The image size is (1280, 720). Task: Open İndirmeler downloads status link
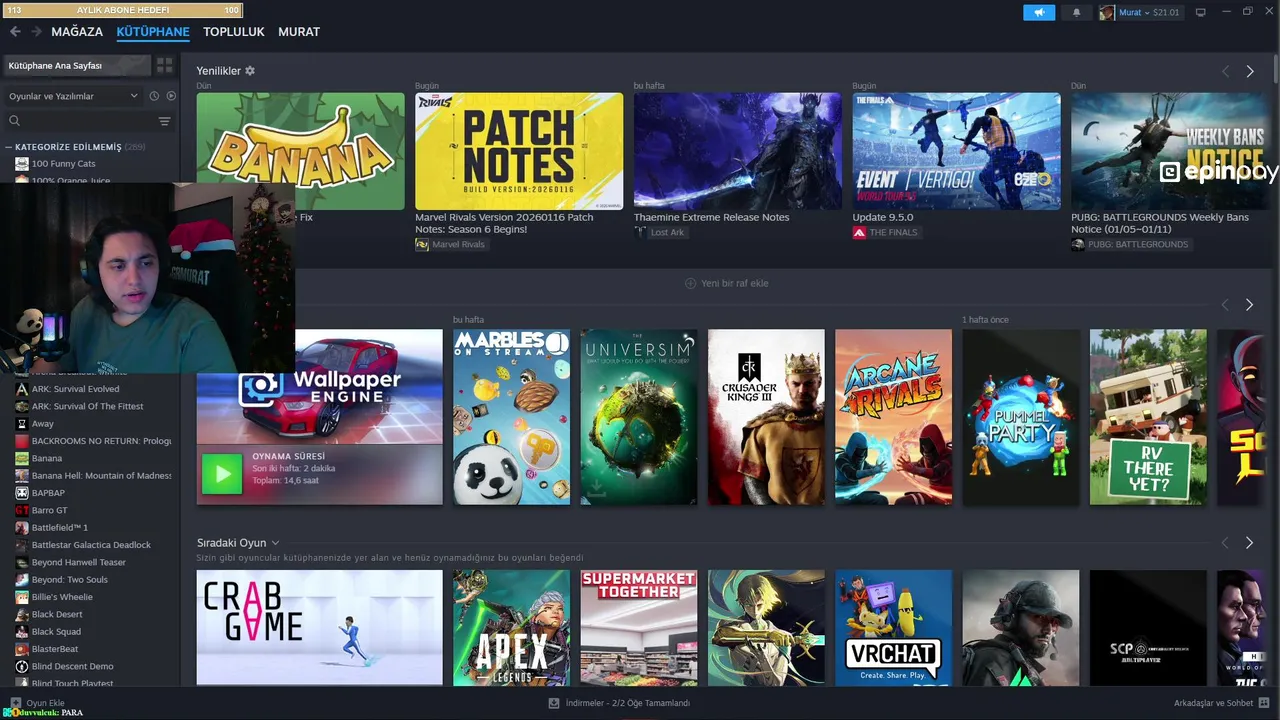pos(619,703)
